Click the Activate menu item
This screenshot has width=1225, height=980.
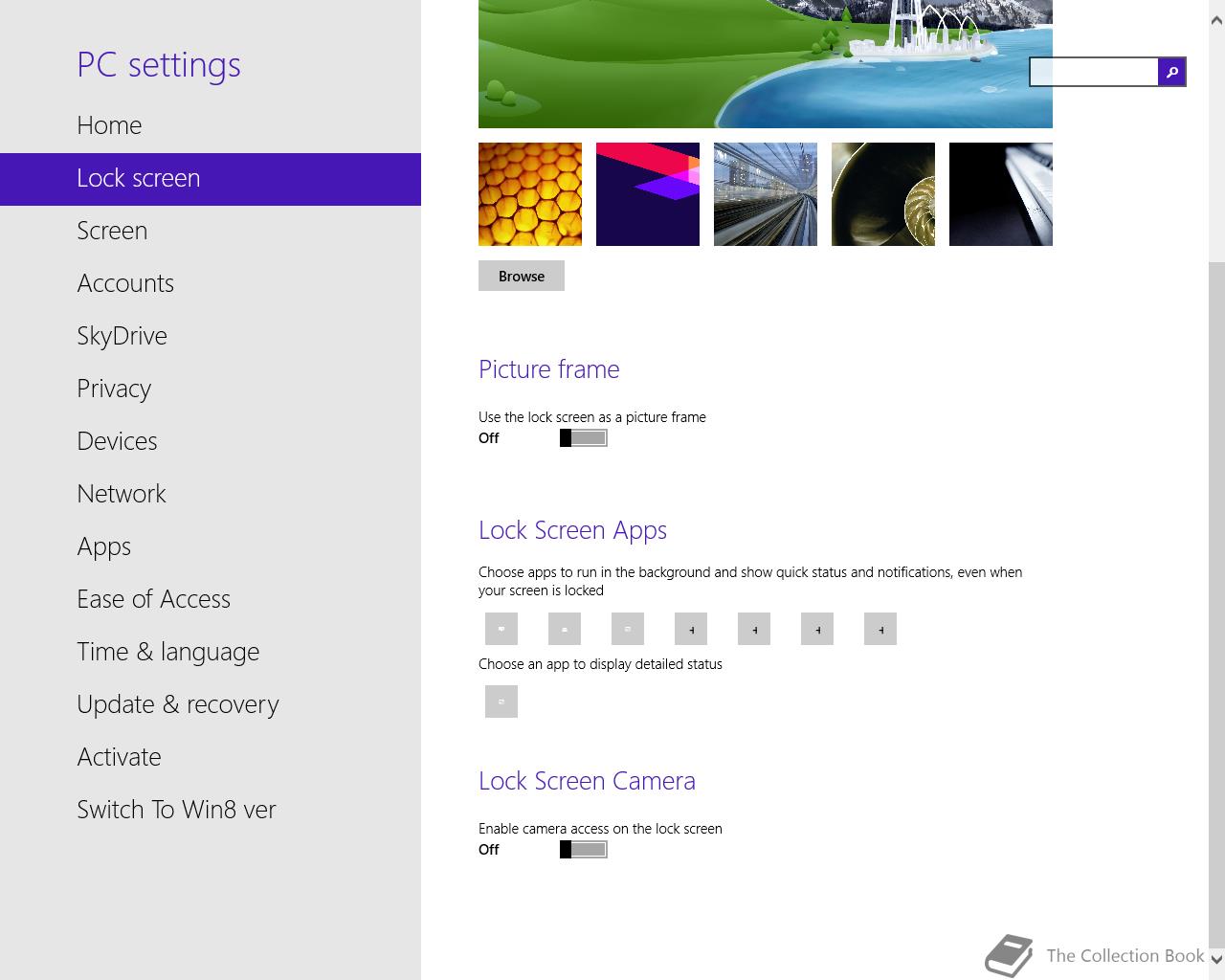[211, 758]
